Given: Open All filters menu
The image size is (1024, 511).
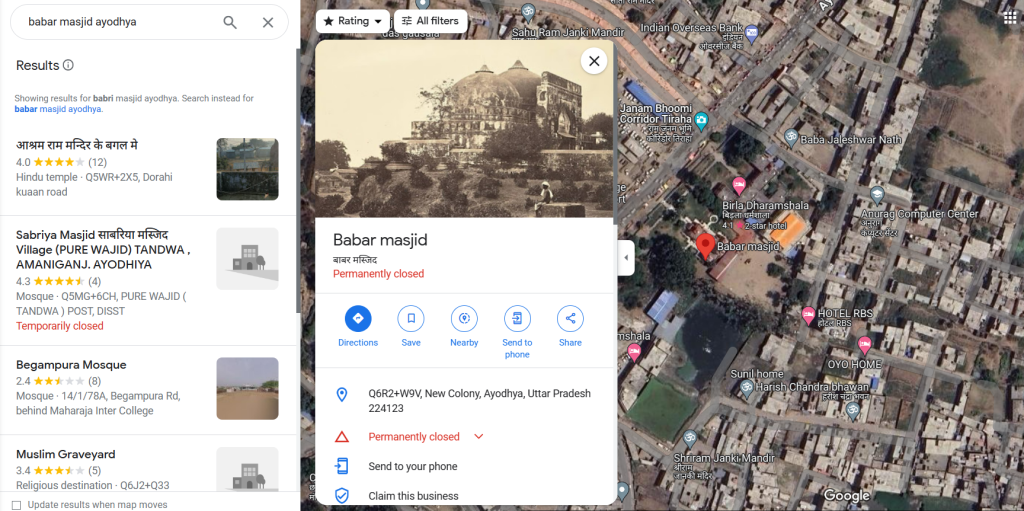Looking at the screenshot, I should tap(430, 21).
